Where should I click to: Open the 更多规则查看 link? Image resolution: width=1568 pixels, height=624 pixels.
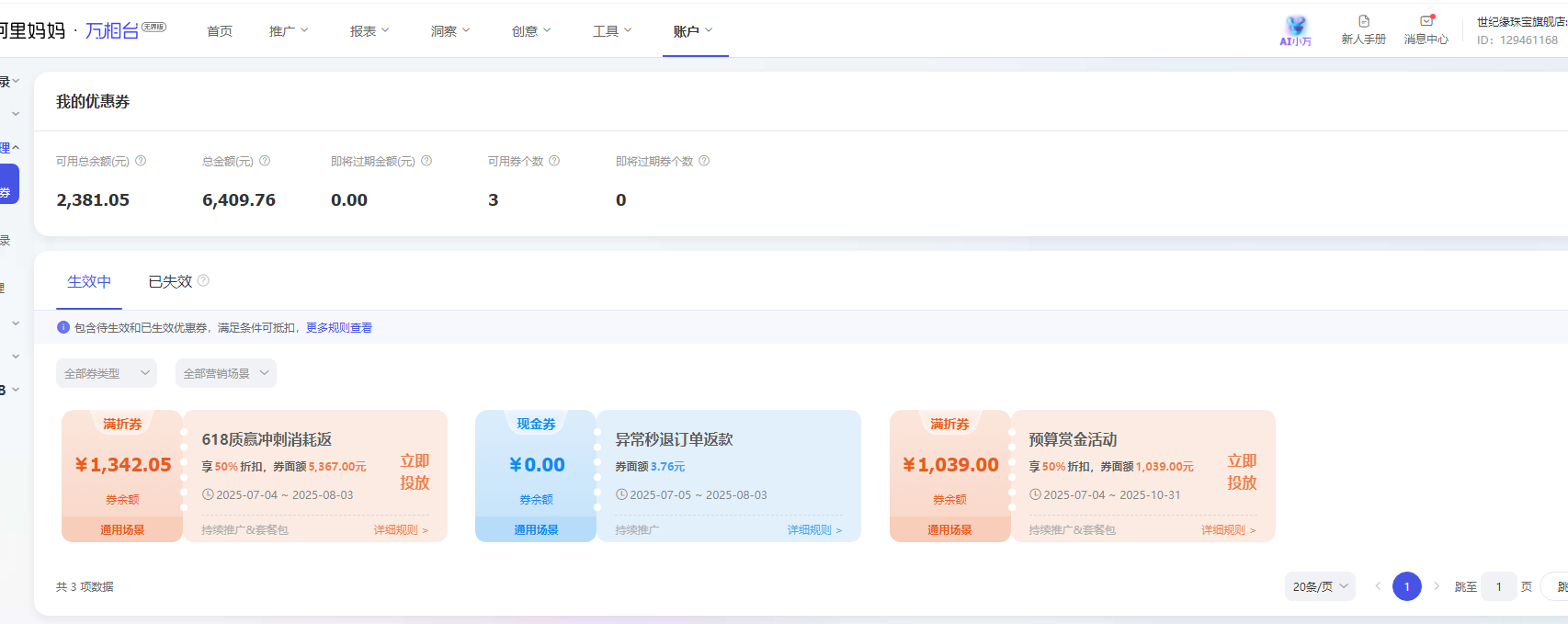click(x=339, y=328)
